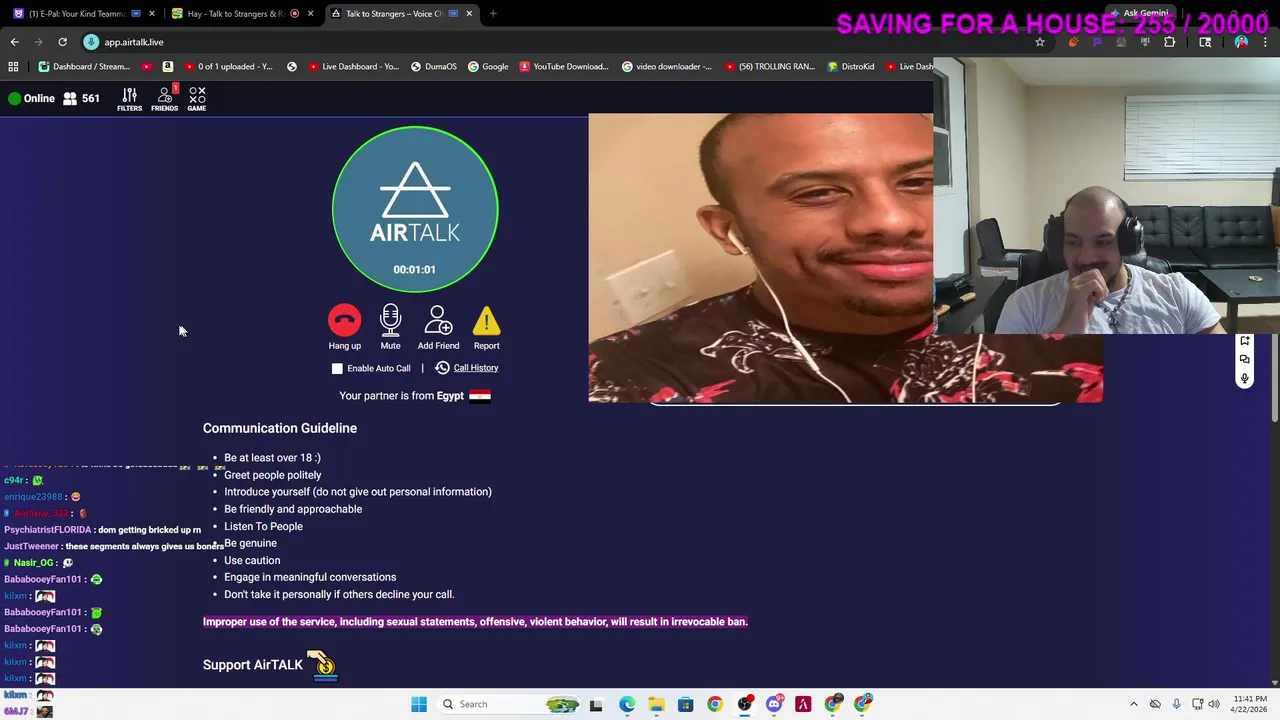This screenshot has height=720, width=1280.
Task: Reload the AirTalk page
Action: [x=62, y=42]
